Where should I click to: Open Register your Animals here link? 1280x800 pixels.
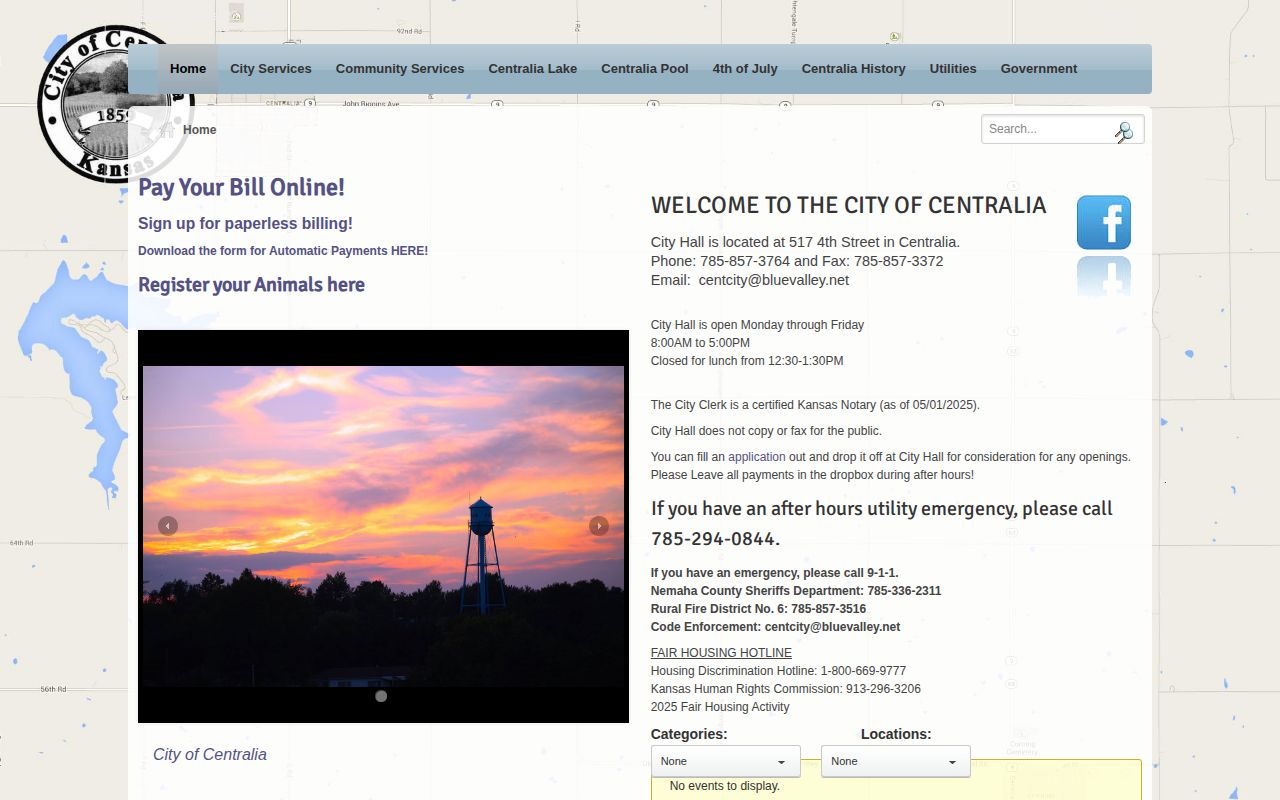pyautogui.click(x=251, y=285)
